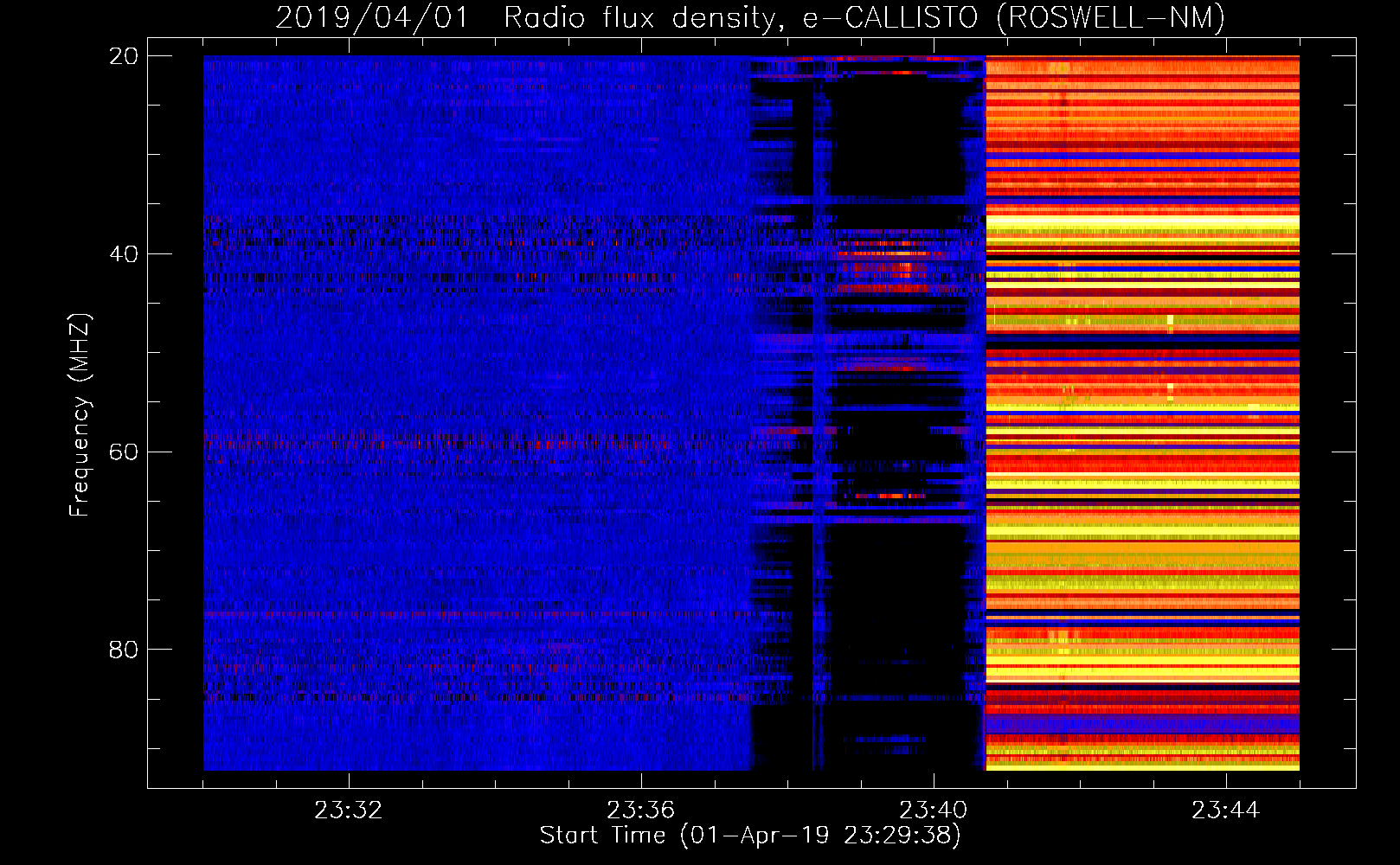Click the 60 MHz frequency tick label
The height and width of the screenshot is (865, 1400).
pos(123,452)
